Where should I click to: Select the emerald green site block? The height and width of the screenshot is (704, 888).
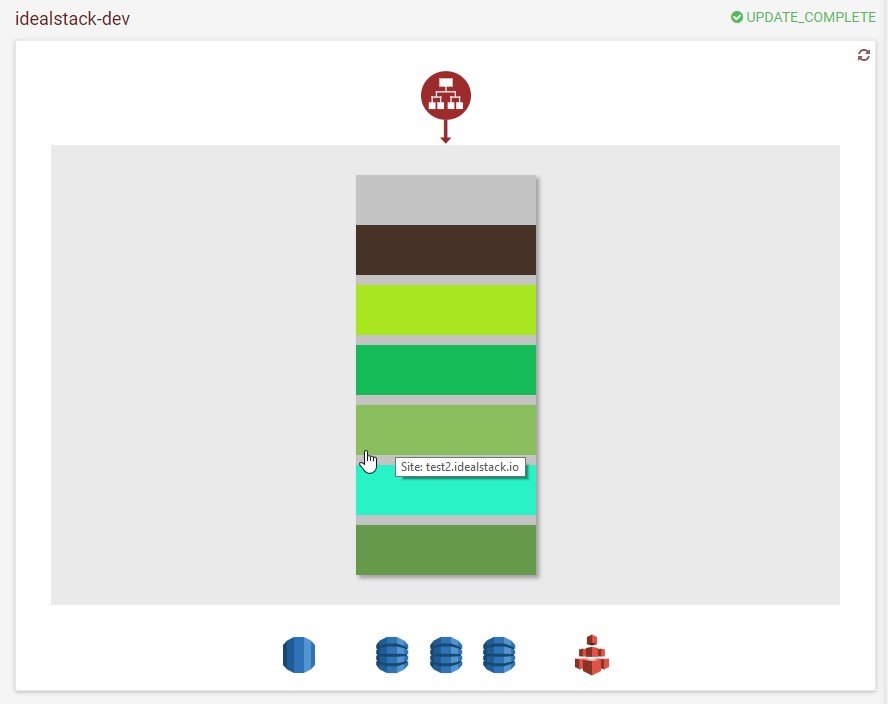446,370
